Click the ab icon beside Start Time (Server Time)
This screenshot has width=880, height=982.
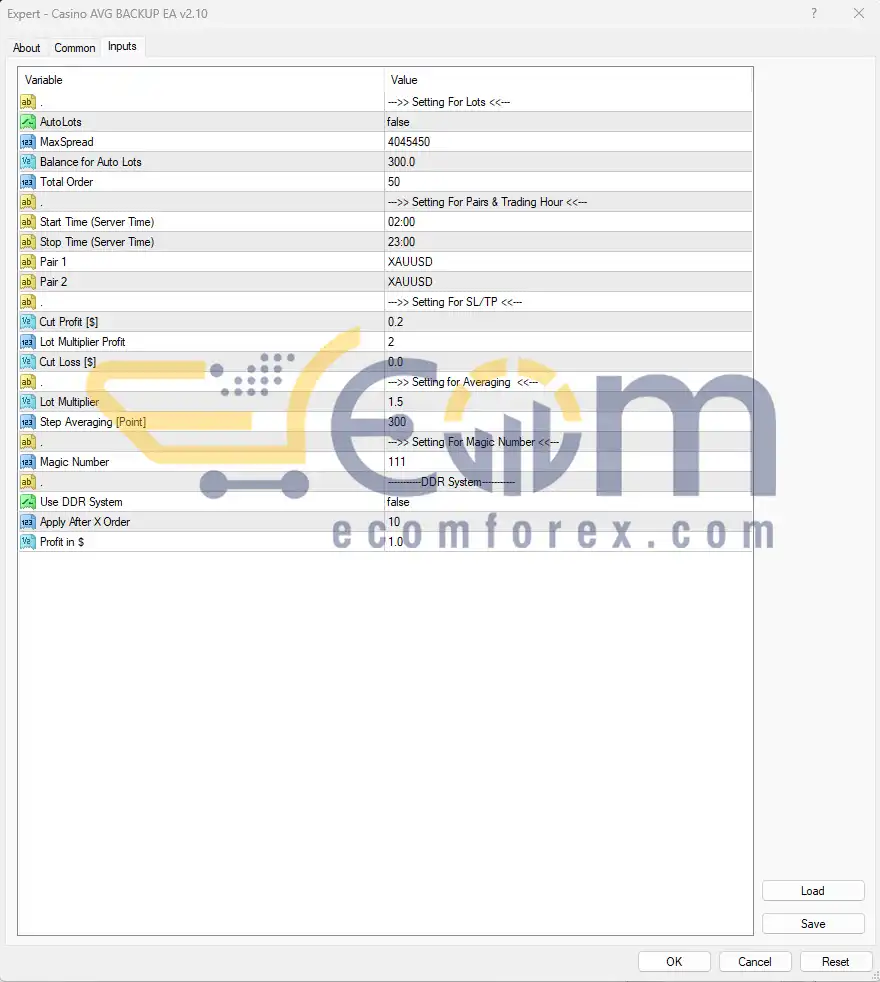(27, 221)
